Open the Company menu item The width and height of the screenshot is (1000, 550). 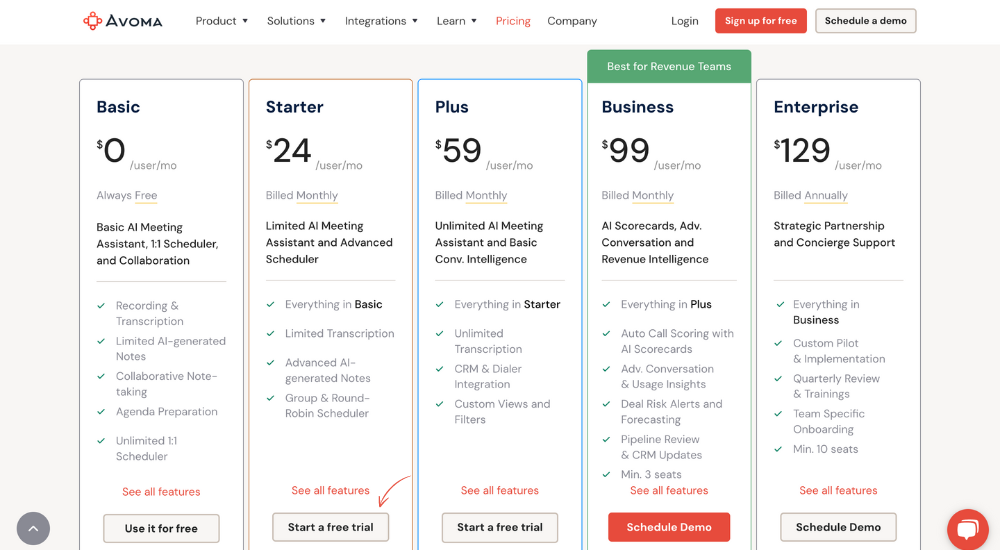[572, 21]
